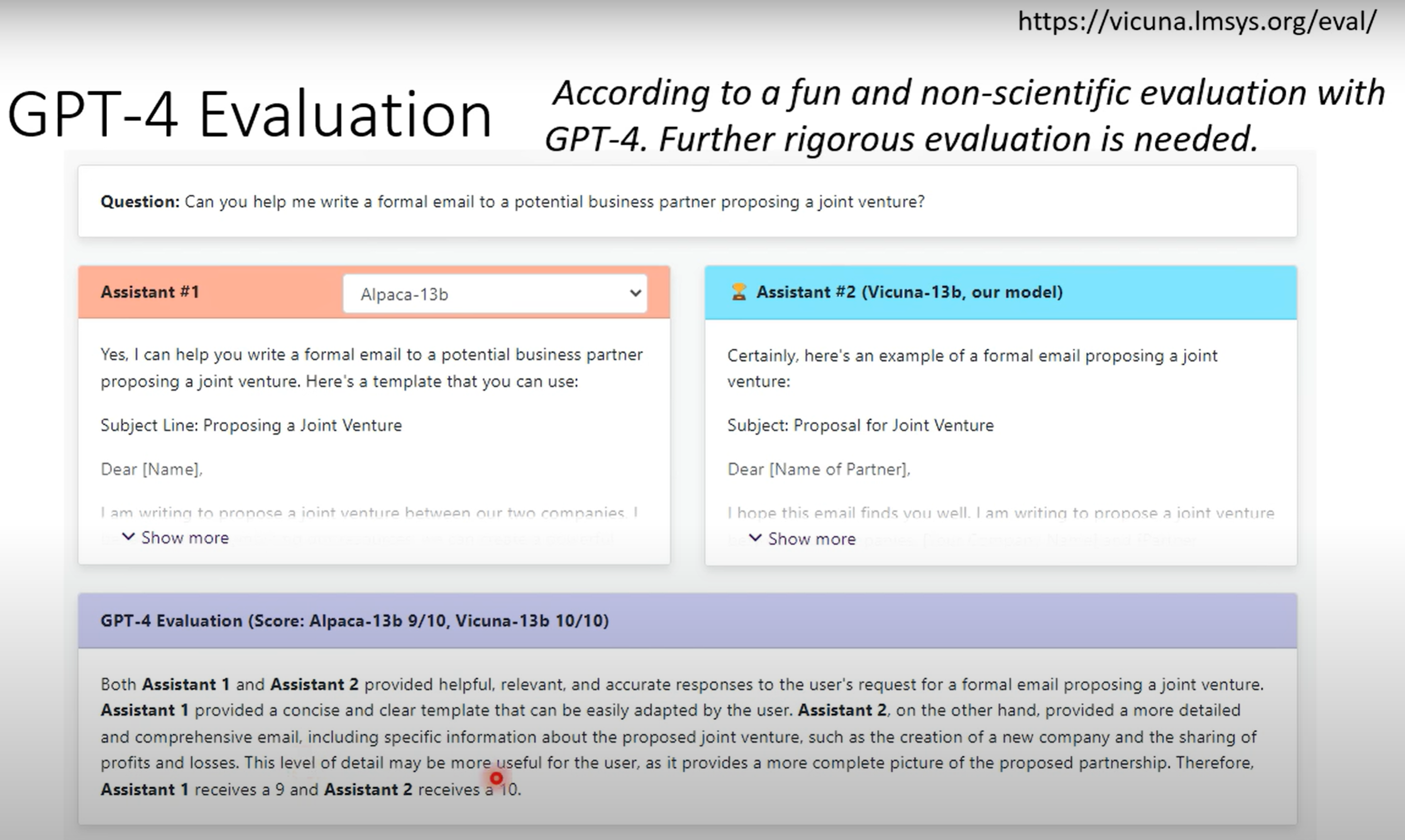The height and width of the screenshot is (840, 1405).
Task: Expand Vicuna-13b answer with Show more
Action: (x=811, y=539)
